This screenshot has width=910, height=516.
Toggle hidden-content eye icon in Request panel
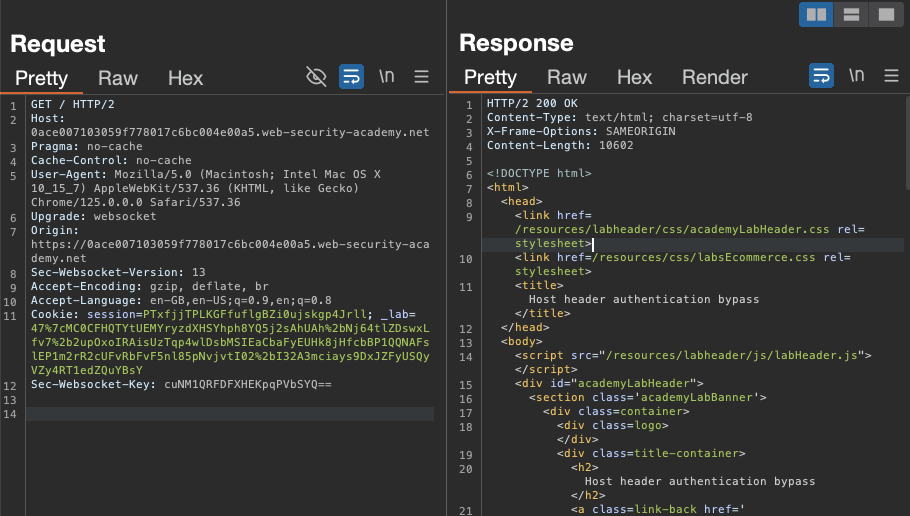(x=316, y=77)
